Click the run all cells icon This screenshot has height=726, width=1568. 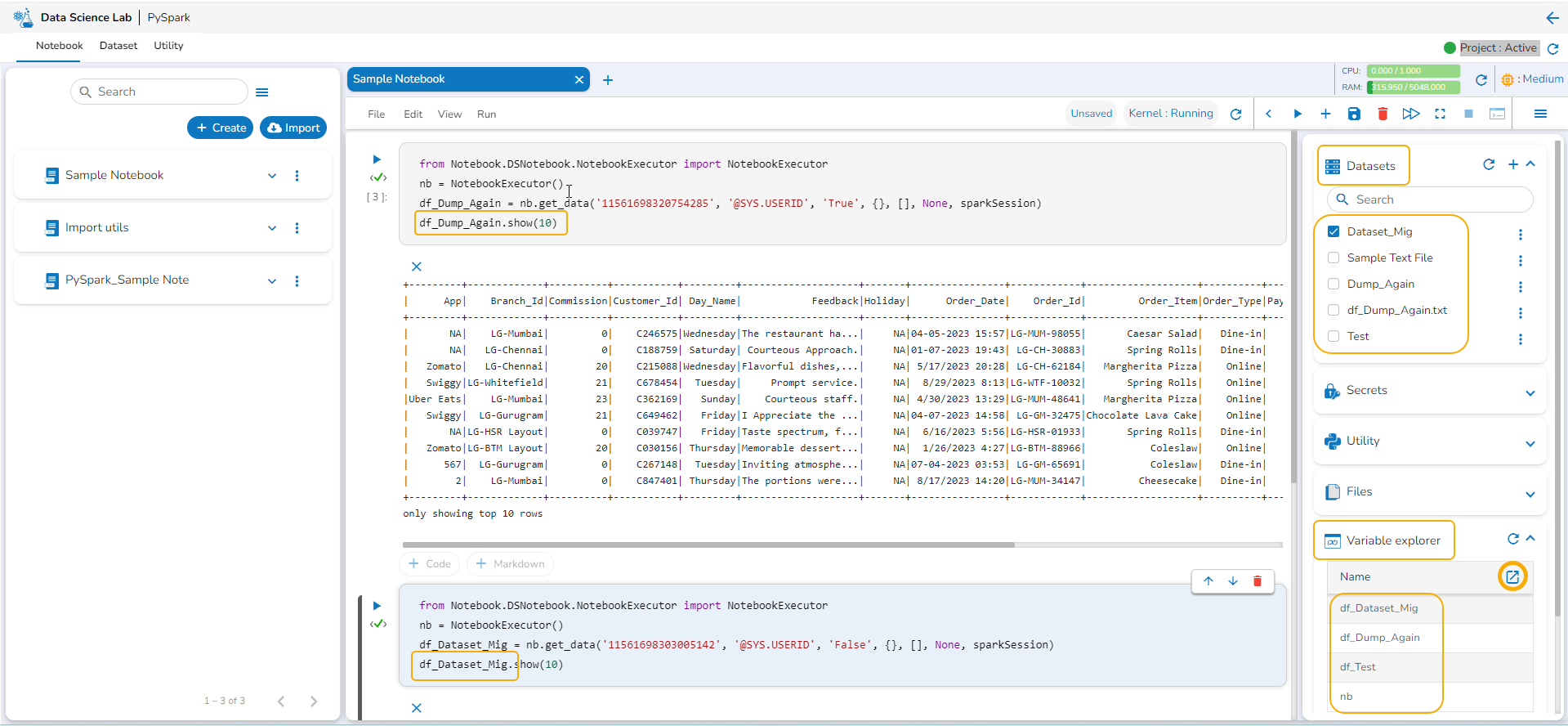coord(1410,114)
